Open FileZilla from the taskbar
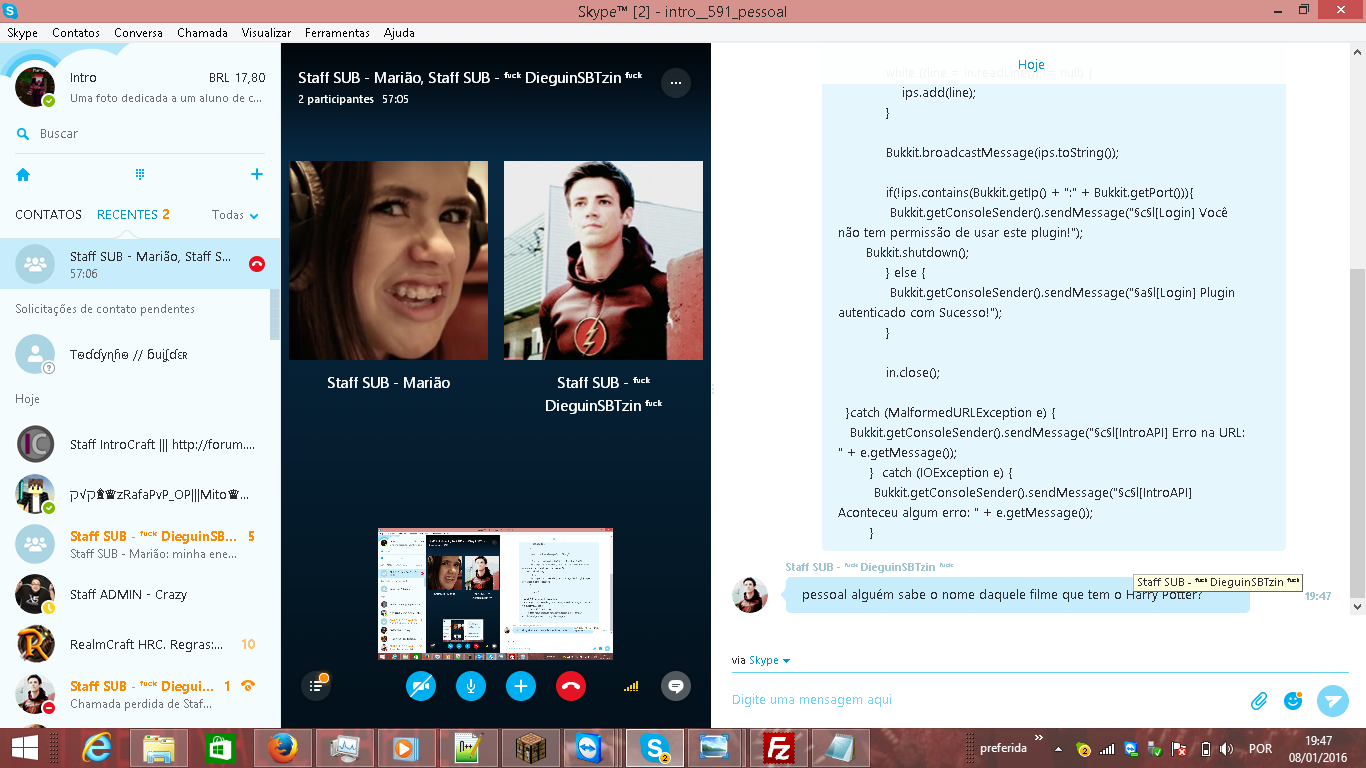Image resolution: width=1366 pixels, height=768 pixels. [779, 748]
